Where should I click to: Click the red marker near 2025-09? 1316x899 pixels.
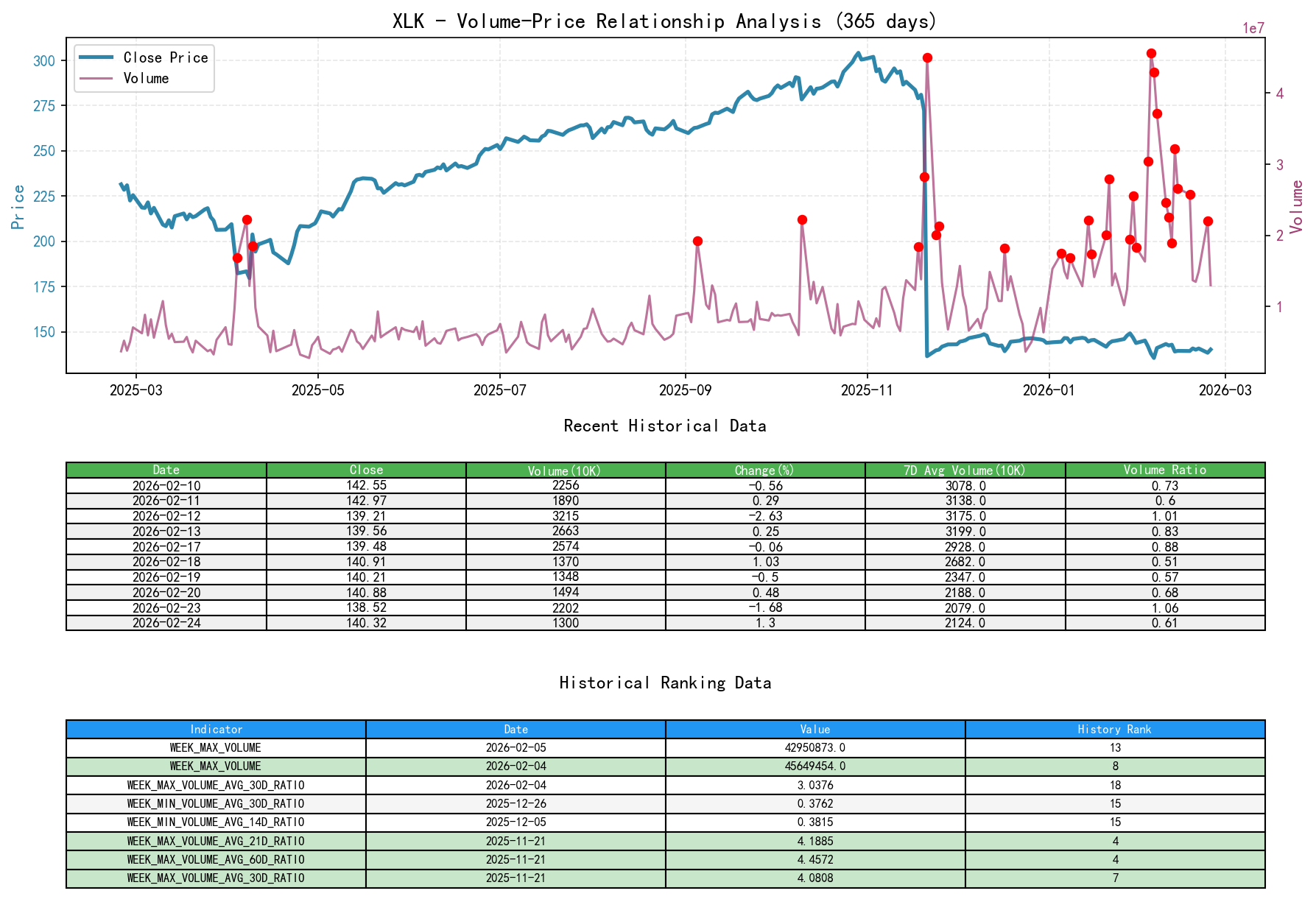[x=697, y=240]
